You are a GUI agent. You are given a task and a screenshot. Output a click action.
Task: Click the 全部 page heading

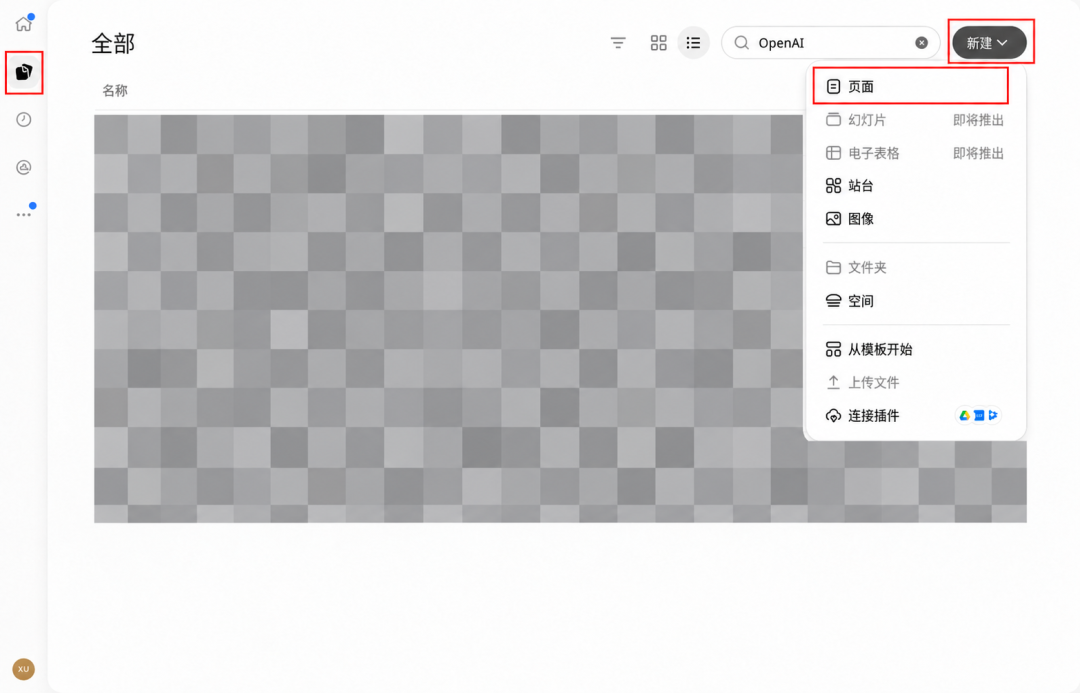(x=113, y=43)
